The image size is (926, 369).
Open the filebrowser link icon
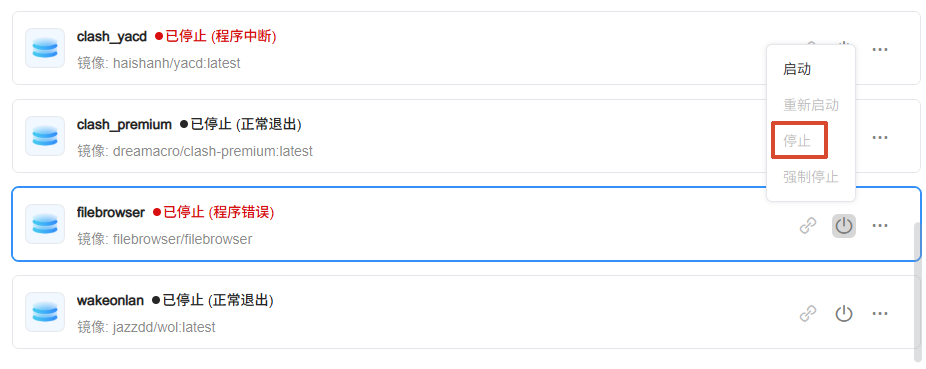(x=807, y=226)
